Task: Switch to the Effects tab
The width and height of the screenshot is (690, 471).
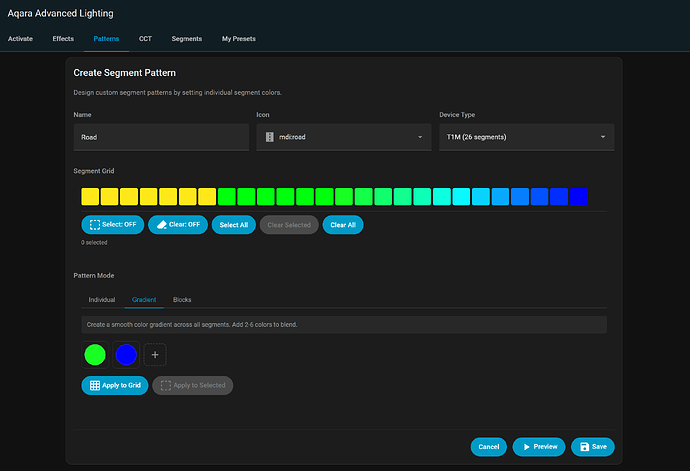Action: tap(63, 39)
